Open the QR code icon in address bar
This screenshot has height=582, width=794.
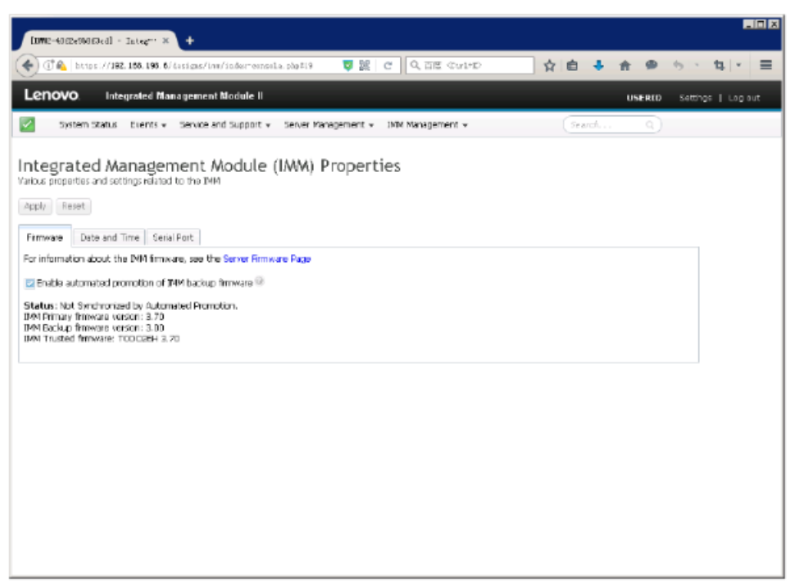(365, 65)
